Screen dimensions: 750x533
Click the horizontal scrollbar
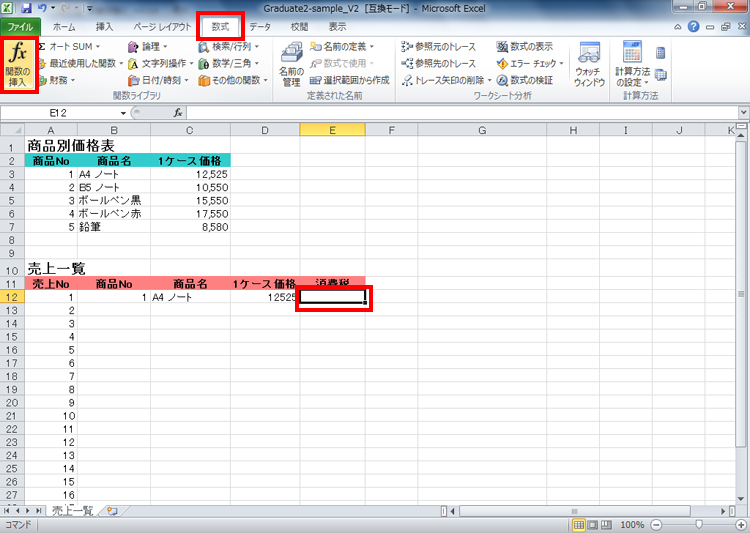(574, 511)
